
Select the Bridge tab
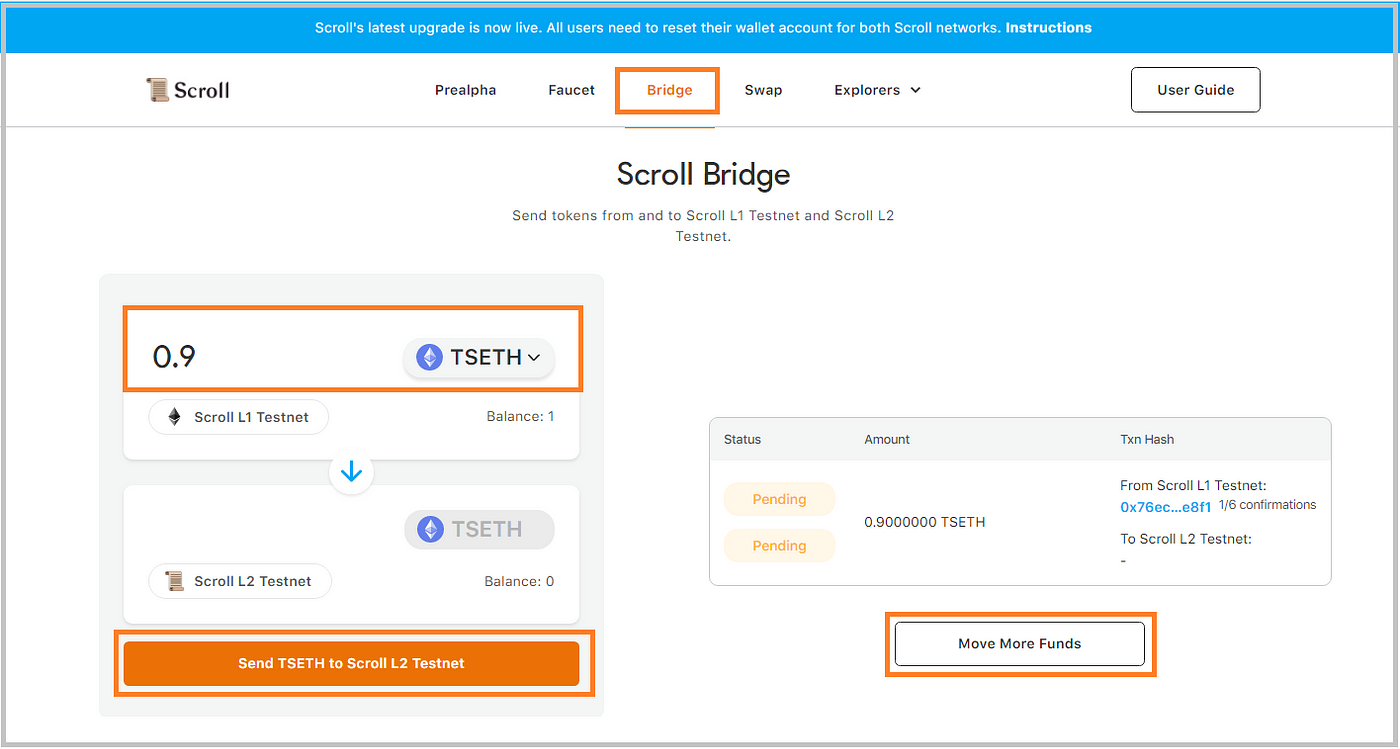pos(669,90)
